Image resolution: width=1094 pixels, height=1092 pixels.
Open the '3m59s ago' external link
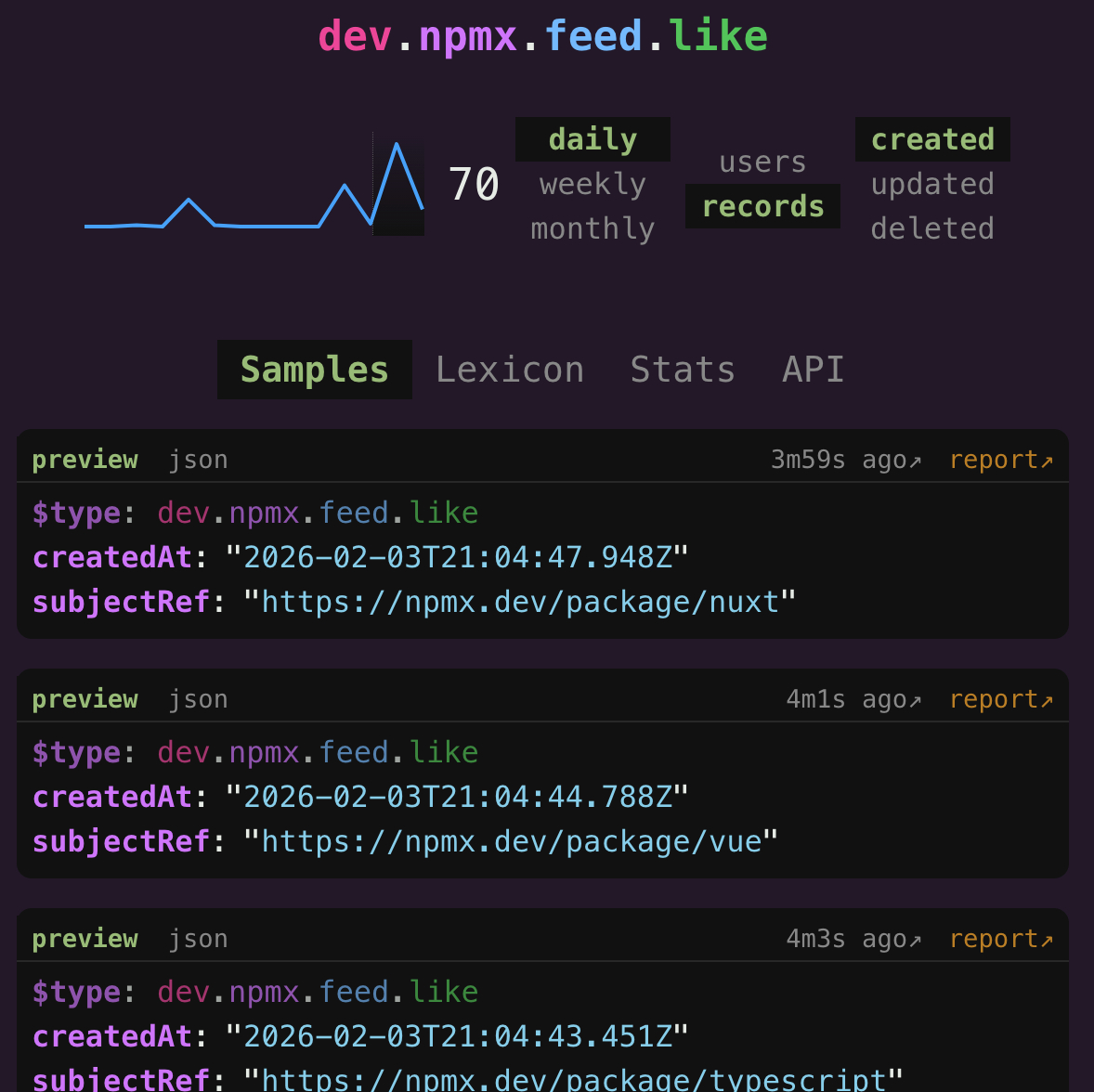pyautogui.click(x=845, y=460)
